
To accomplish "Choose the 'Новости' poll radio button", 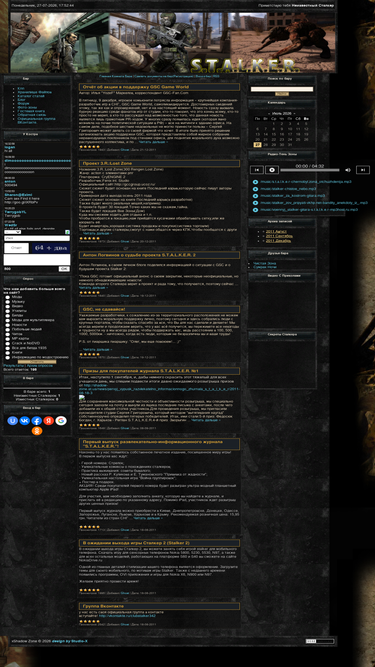I will (8, 325).
